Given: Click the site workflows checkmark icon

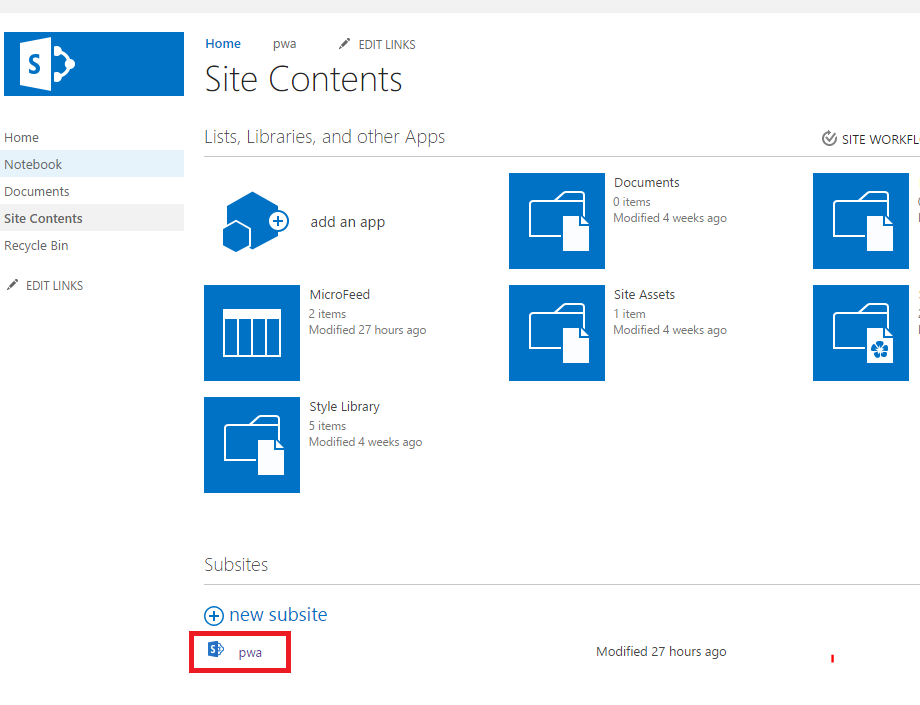Looking at the screenshot, I should click(829, 138).
